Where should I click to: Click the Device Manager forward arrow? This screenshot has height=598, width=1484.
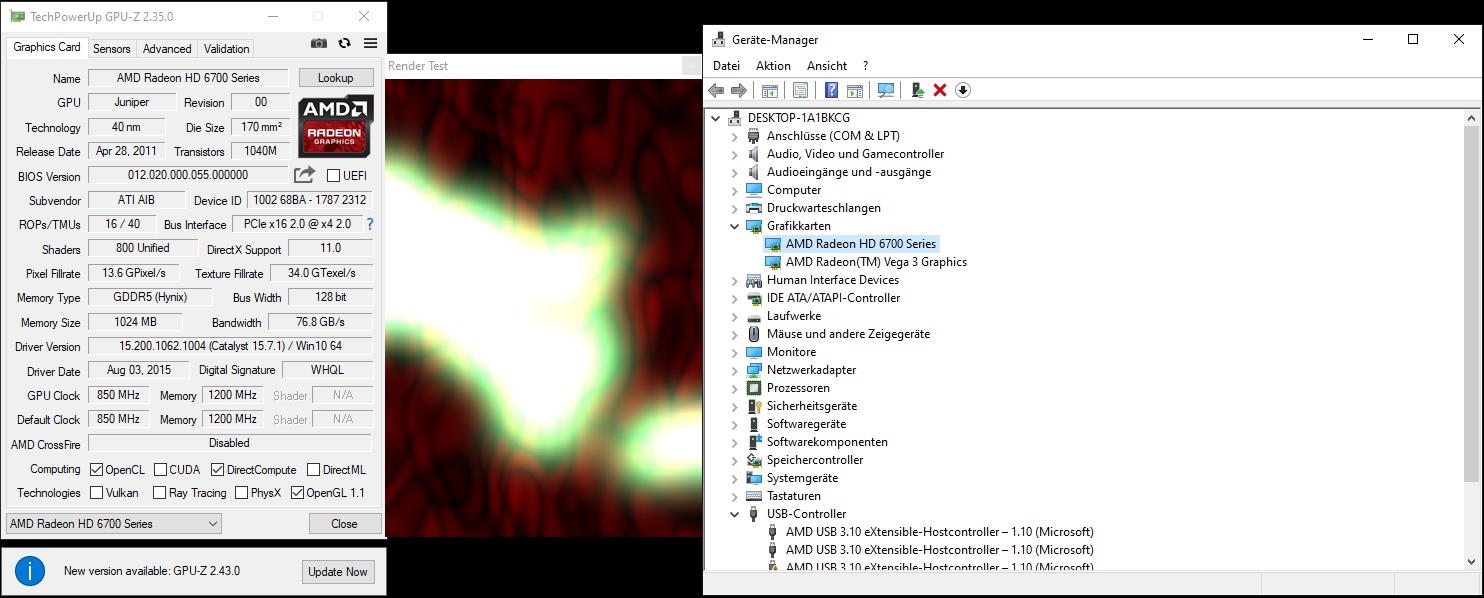point(739,90)
